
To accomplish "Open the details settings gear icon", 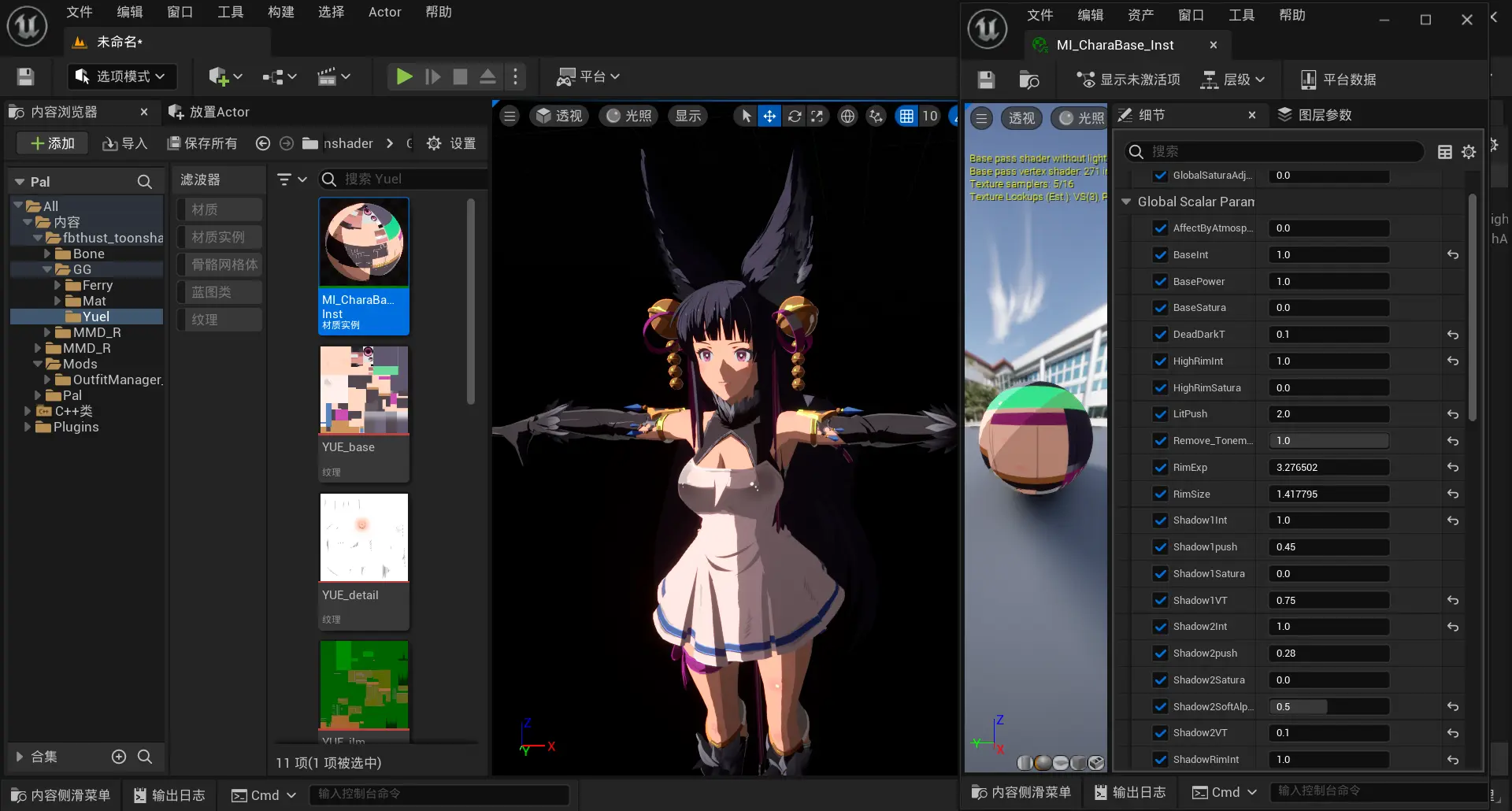I will pyautogui.click(x=1469, y=152).
